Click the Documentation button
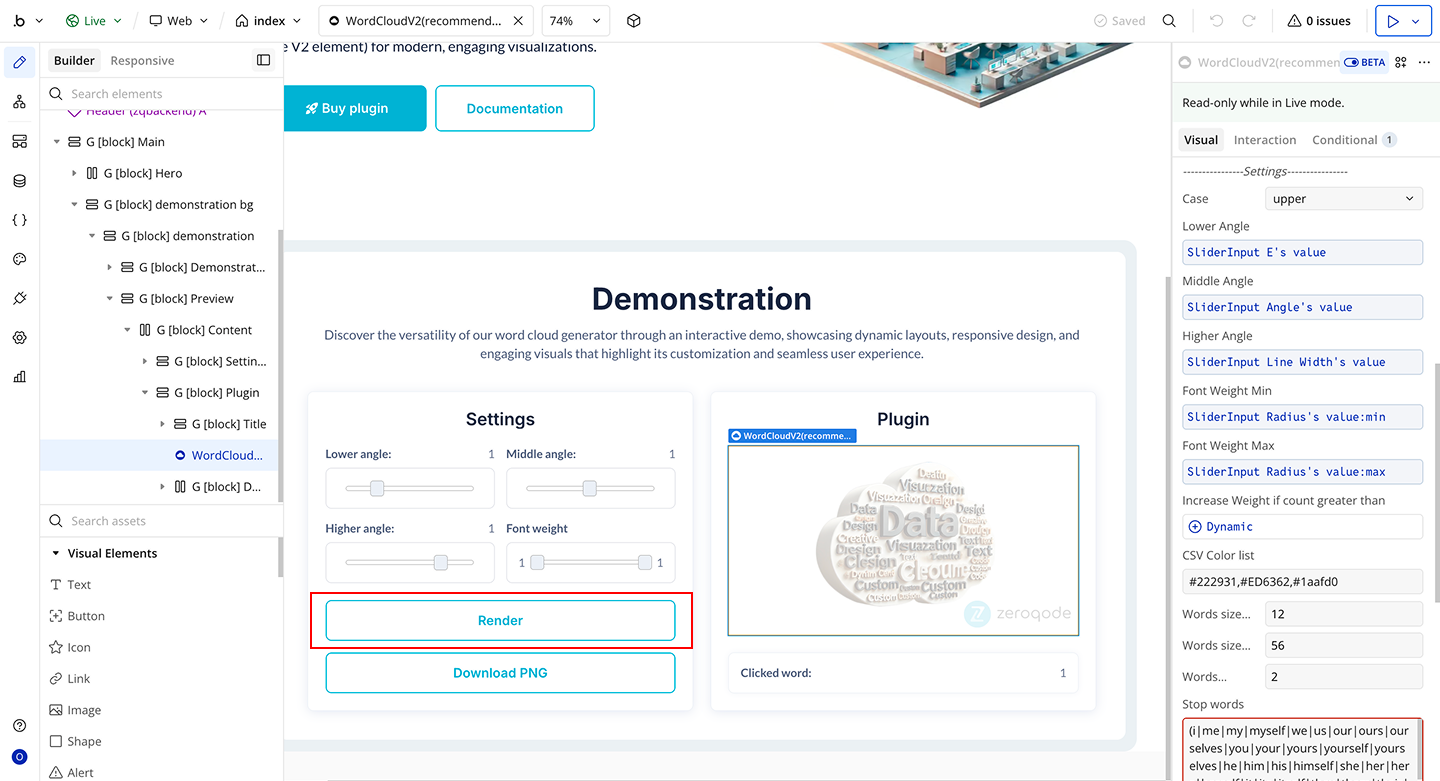 [x=515, y=108]
